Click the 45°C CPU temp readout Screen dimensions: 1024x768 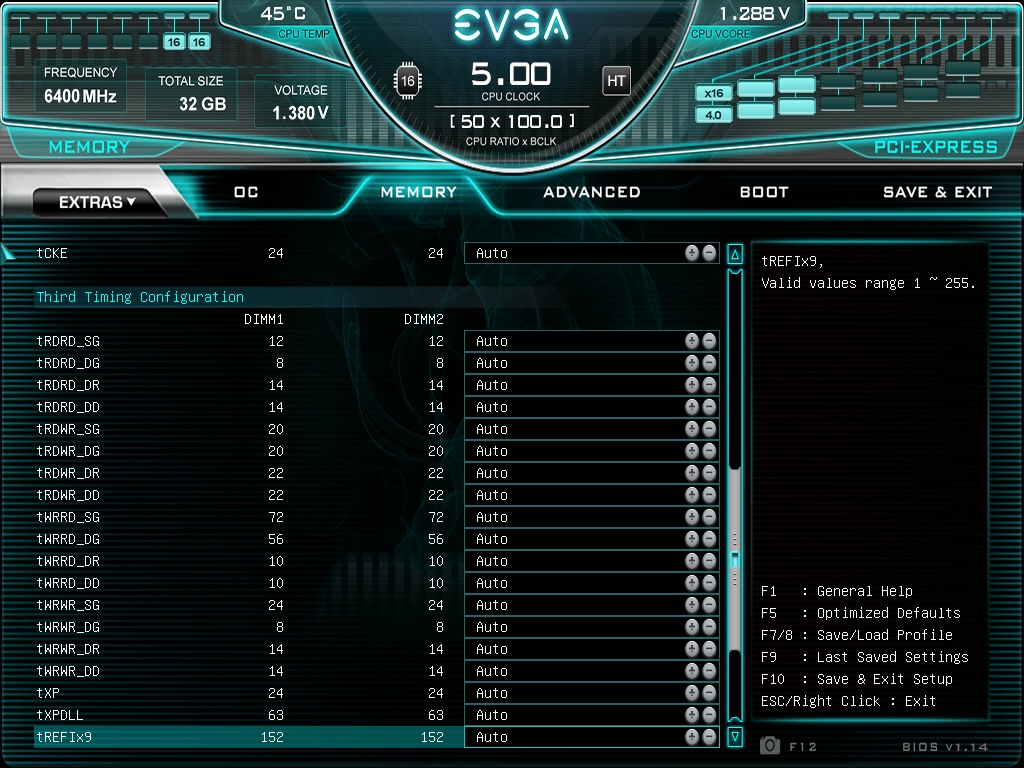click(x=283, y=14)
